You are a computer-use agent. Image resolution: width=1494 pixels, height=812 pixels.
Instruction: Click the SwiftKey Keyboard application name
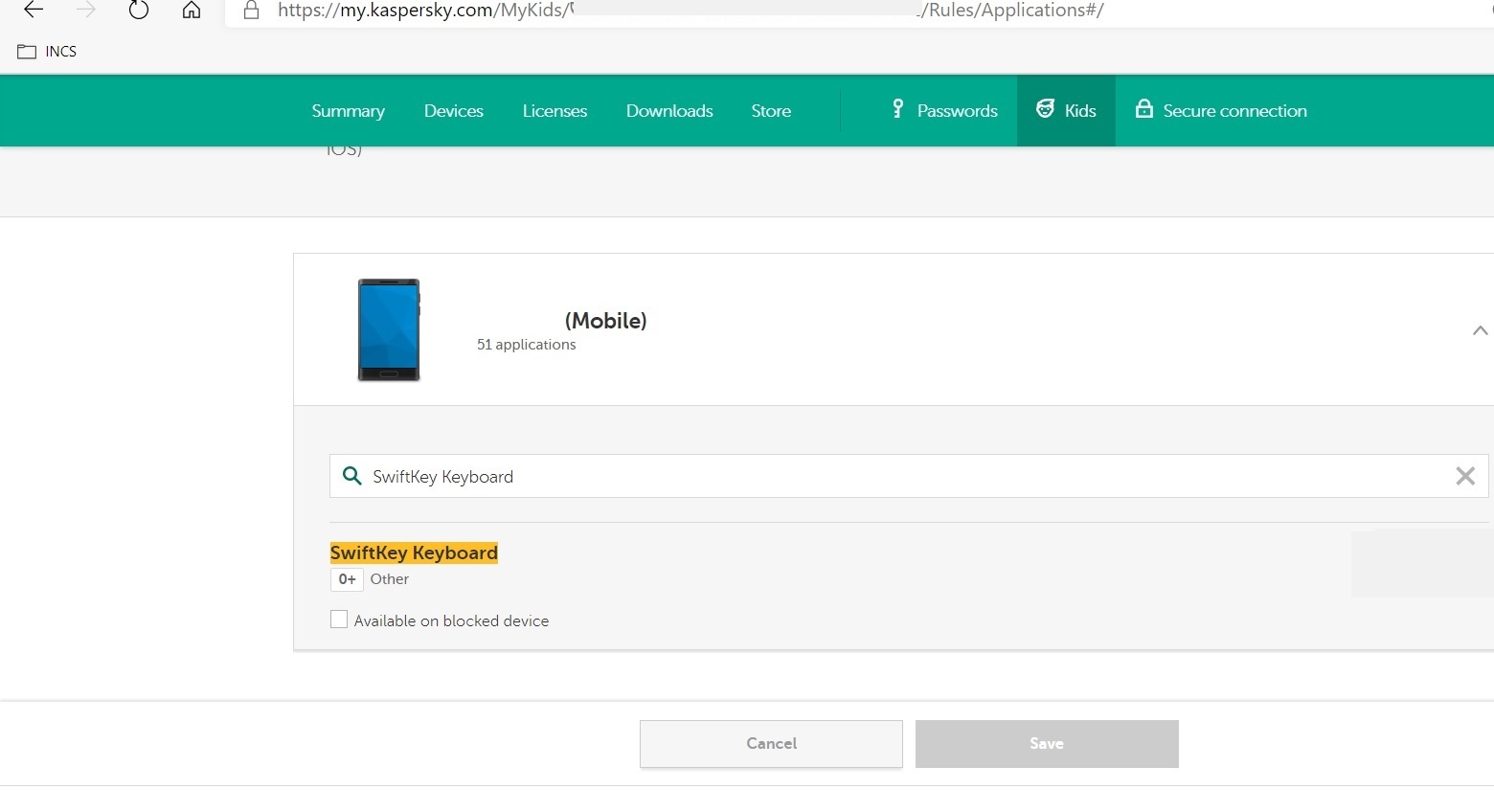coord(414,553)
